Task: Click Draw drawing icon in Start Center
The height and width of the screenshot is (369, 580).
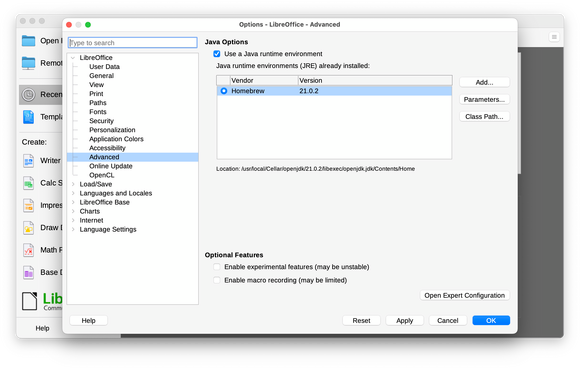Action: (28, 228)
